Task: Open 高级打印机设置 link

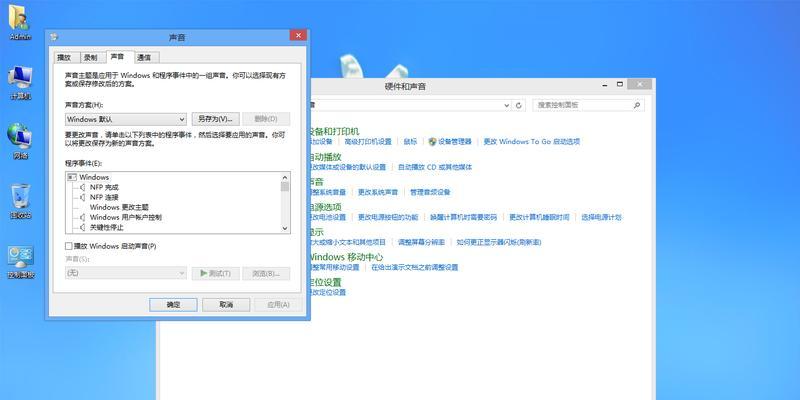Action: [x=368, y=142]
